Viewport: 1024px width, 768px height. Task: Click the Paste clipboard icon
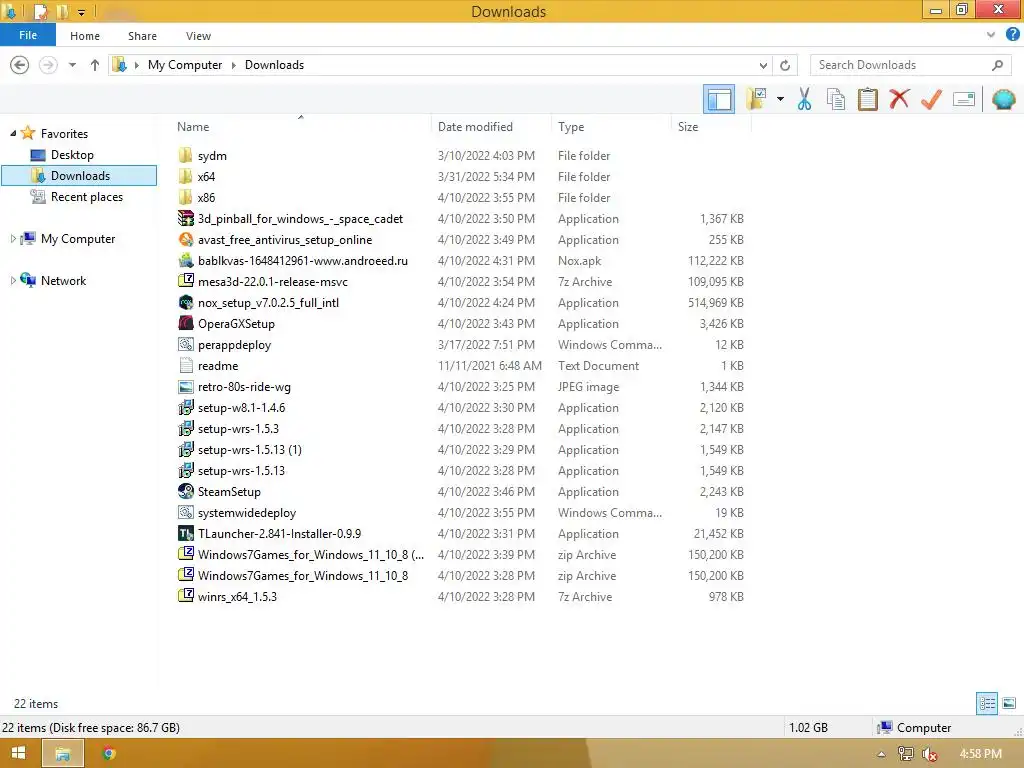click(867, 99)
